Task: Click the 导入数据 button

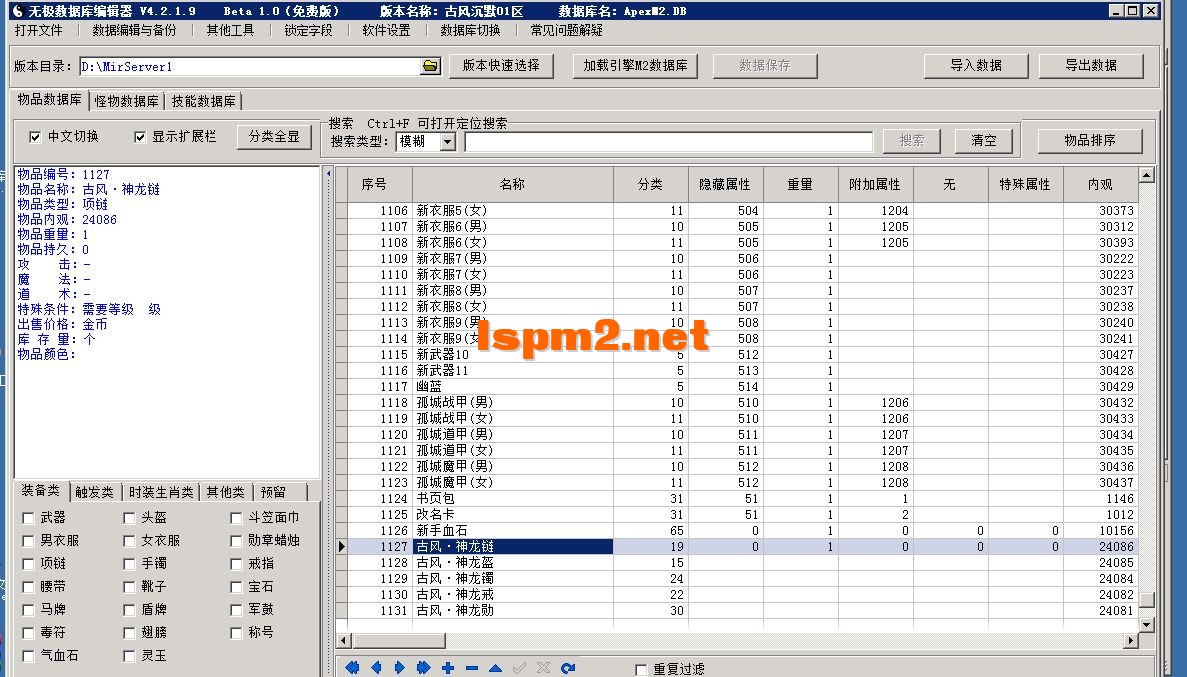Action: 976,66
